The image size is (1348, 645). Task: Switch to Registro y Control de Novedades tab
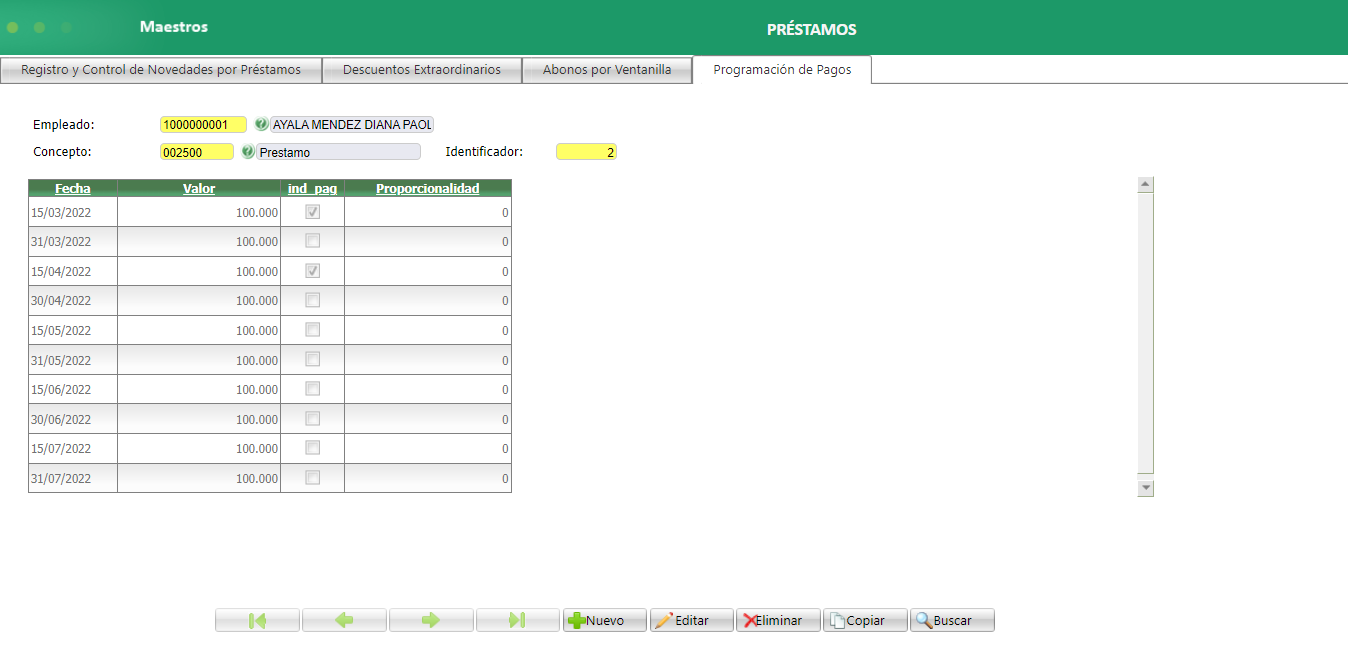161,70
